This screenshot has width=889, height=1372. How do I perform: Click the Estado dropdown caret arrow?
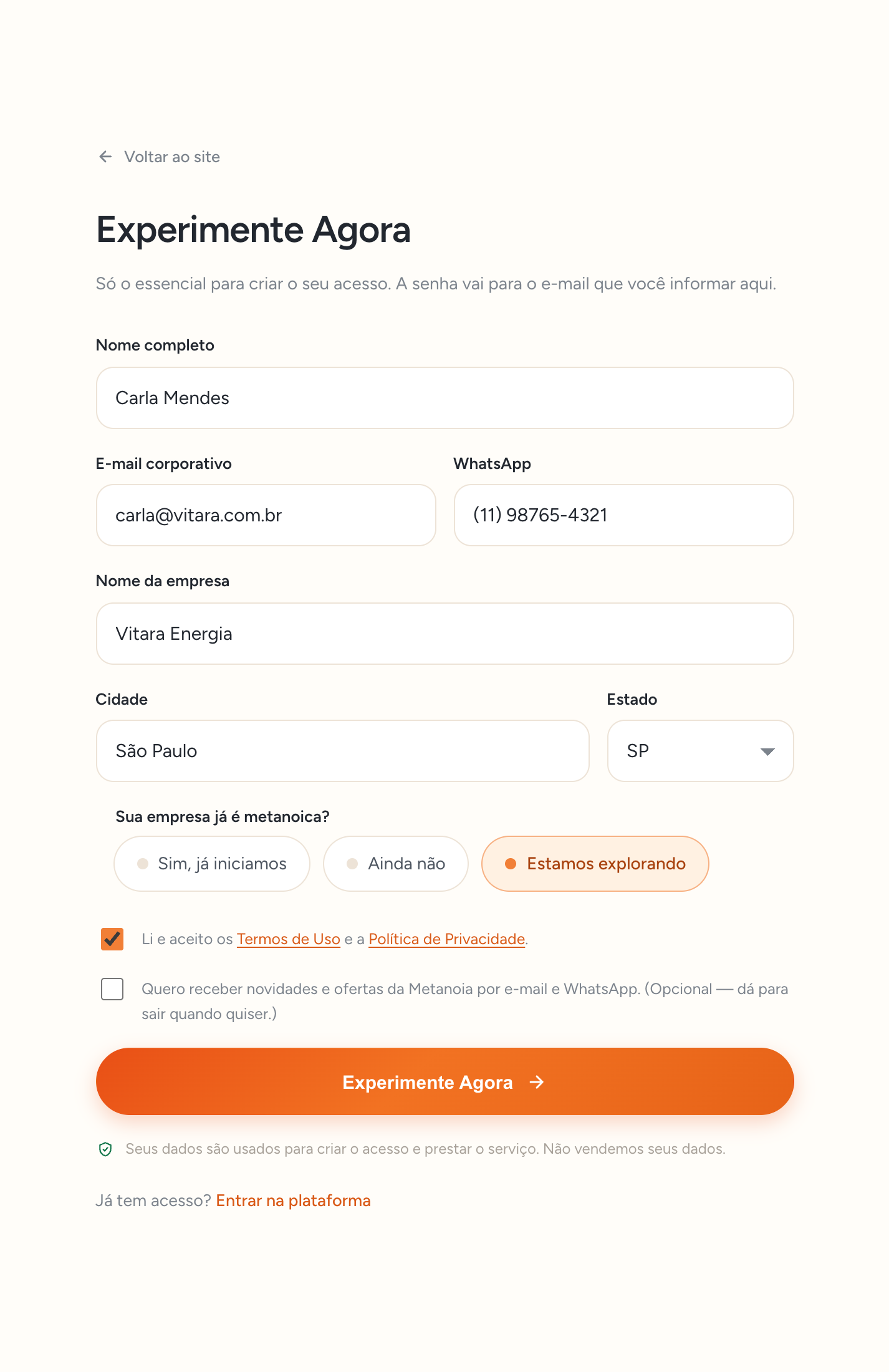point(767,751)
